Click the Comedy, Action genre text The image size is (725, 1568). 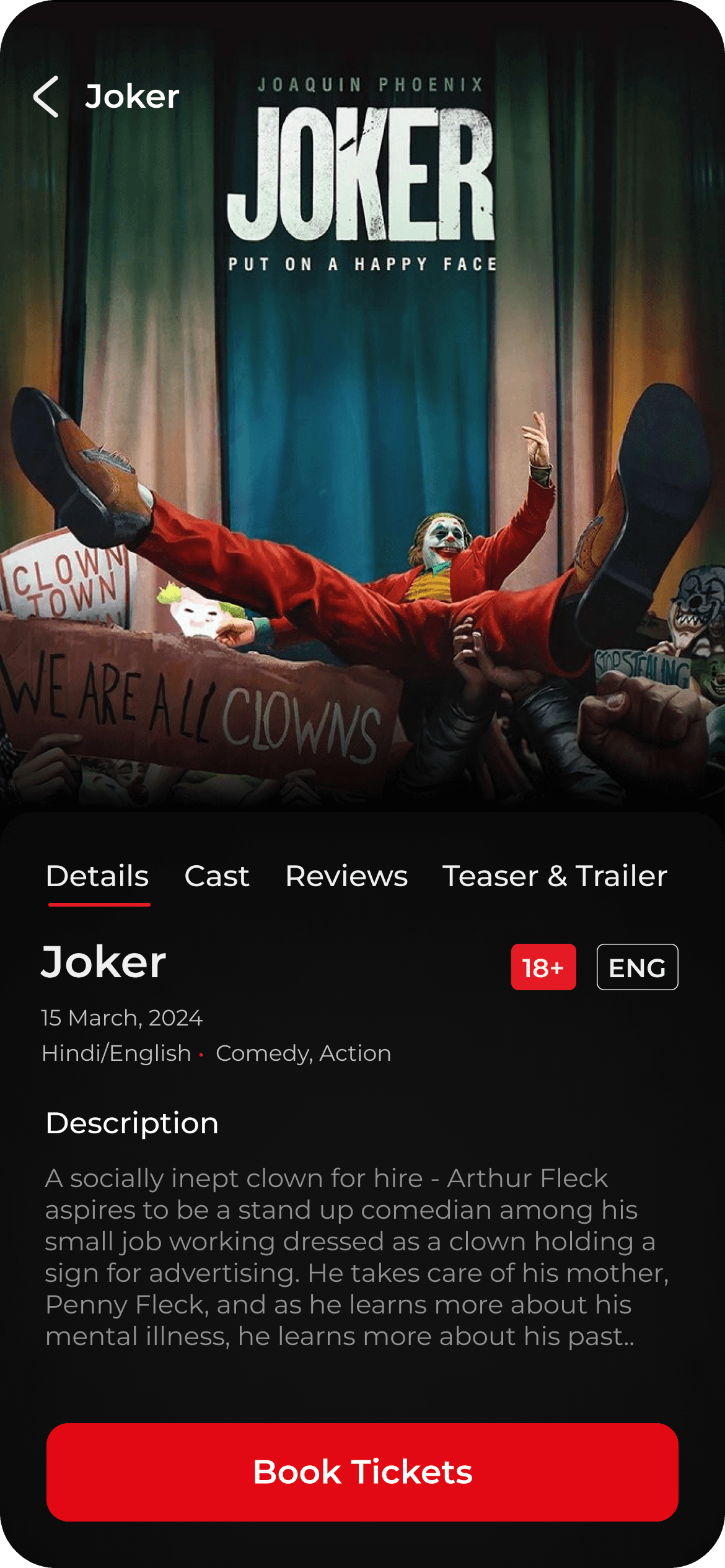(304, 1053)
